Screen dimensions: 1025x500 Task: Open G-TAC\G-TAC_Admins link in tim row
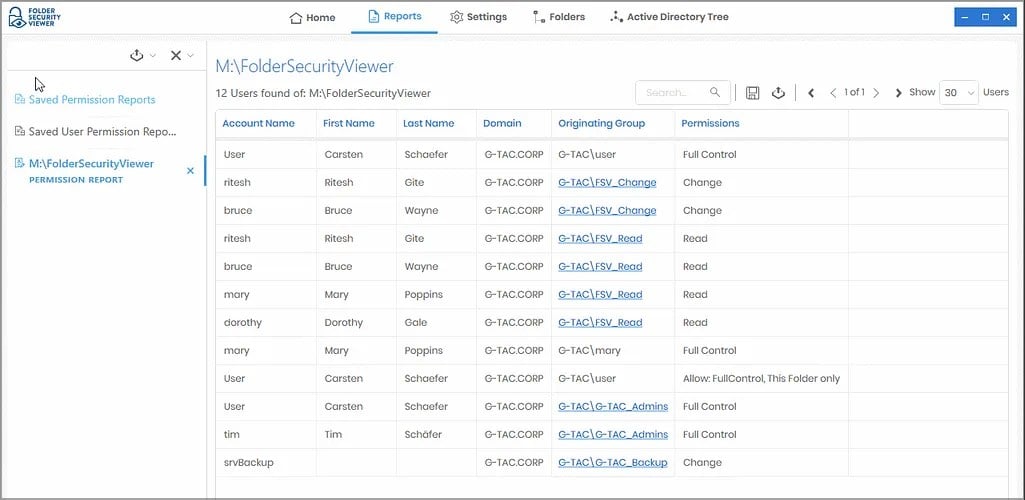point(613,435)
